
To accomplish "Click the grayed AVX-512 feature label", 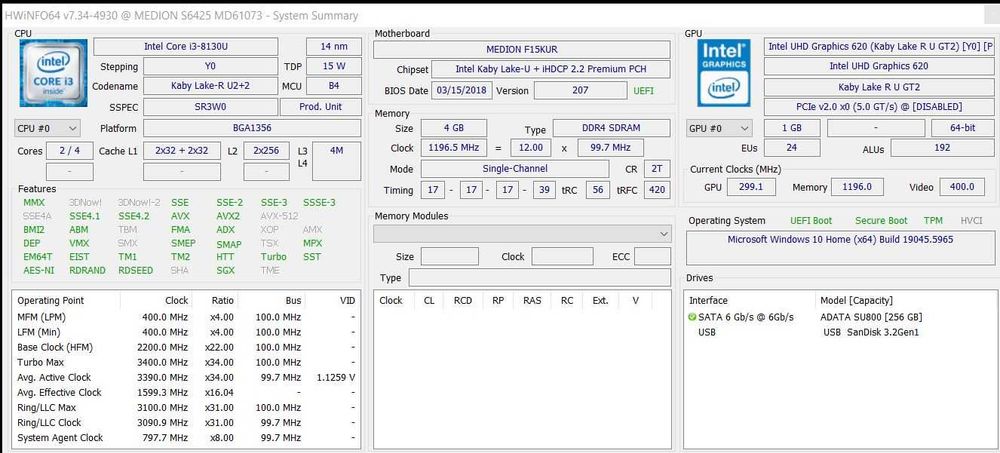I will [279, 216].
